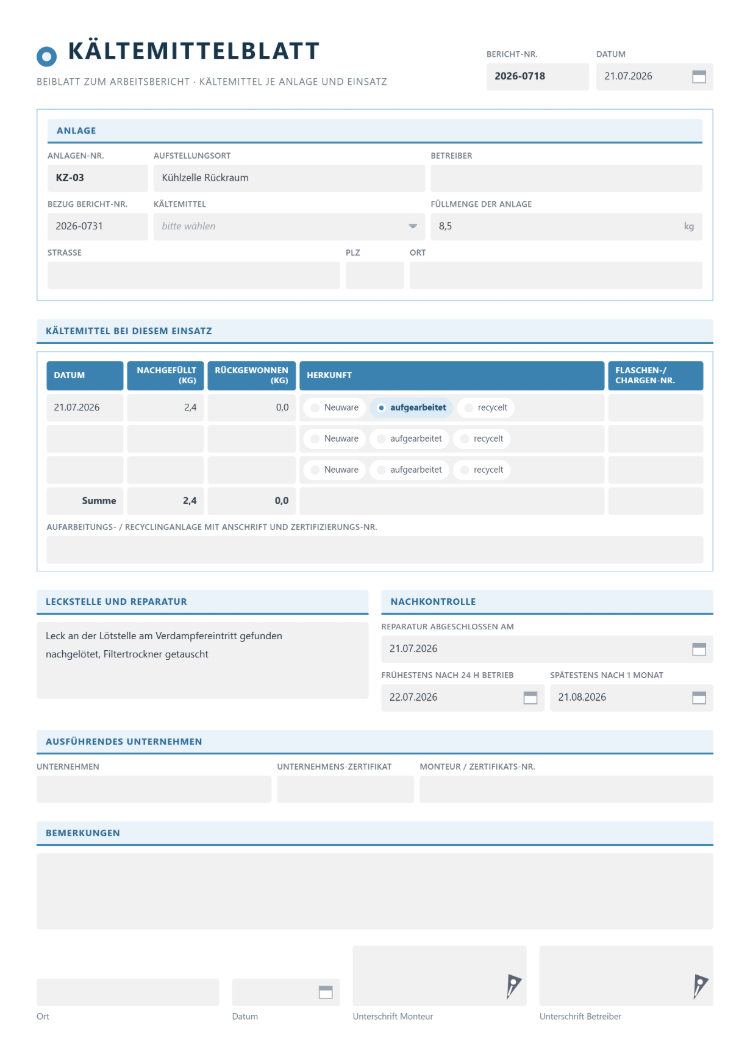Click the Bericht-Nr. field 2026-0718
The image size is (750, 1060).
tap(537, 76)
